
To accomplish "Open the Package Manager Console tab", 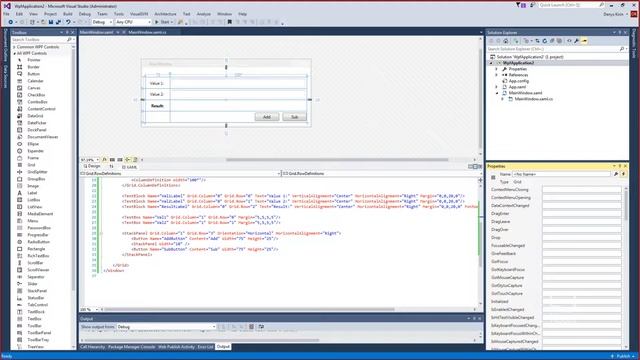I will click(131, 347).
